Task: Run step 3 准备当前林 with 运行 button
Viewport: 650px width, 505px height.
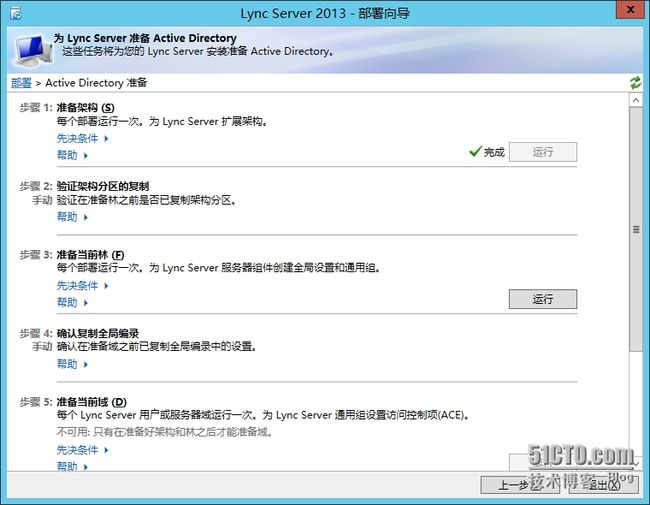Action: [543, 299]
